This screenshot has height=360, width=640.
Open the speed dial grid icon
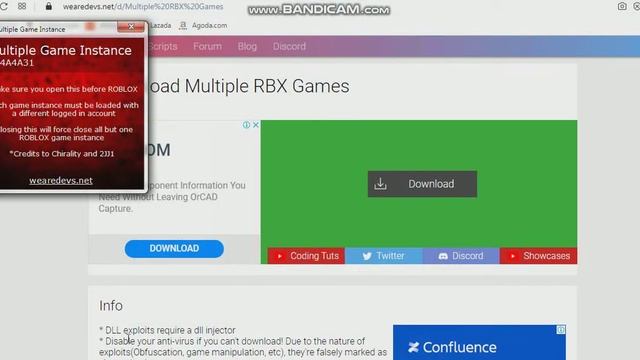pos(22,6)
